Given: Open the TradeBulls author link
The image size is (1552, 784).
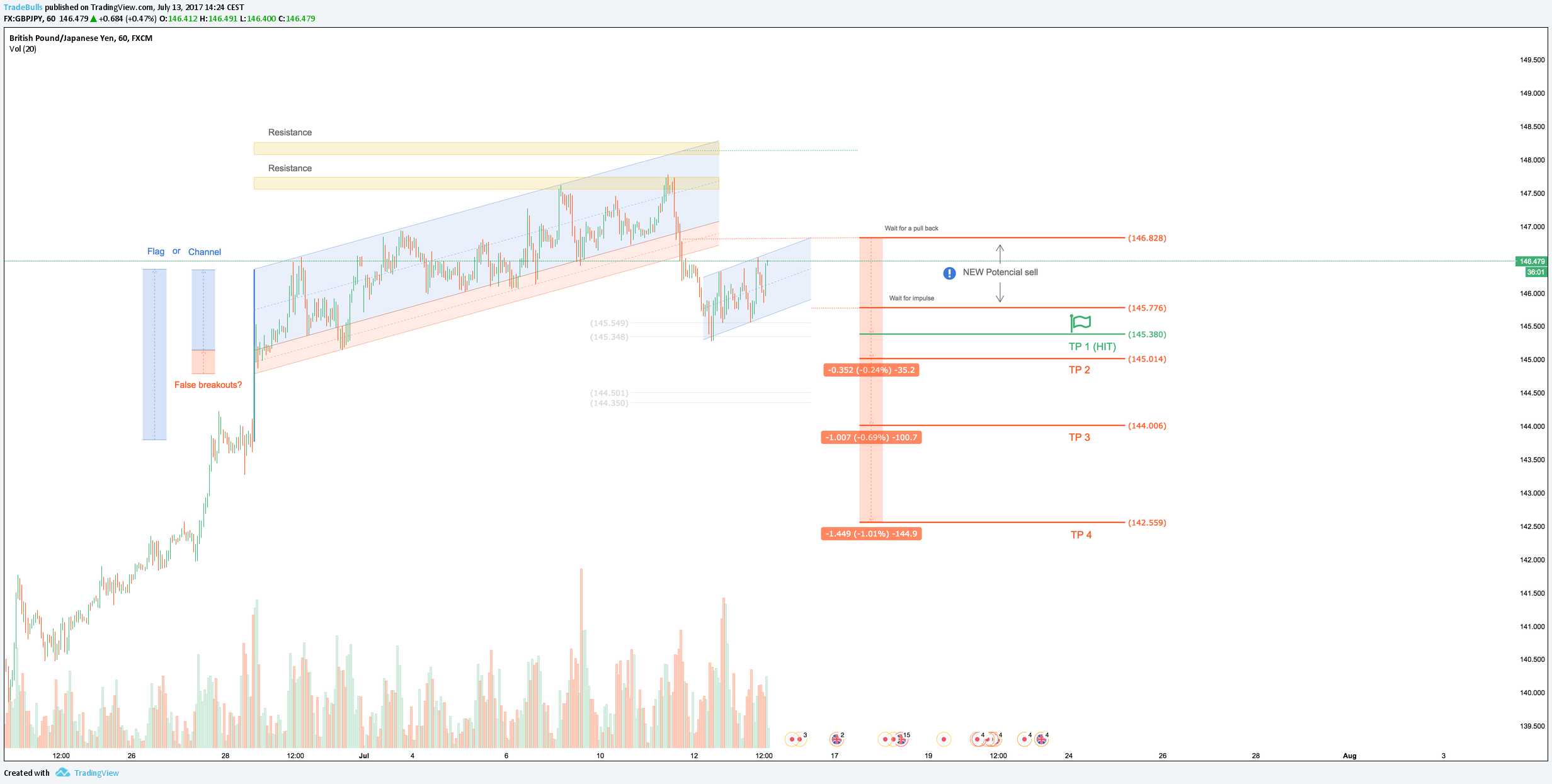Looking at the screenshot, I should coord(23,8).
